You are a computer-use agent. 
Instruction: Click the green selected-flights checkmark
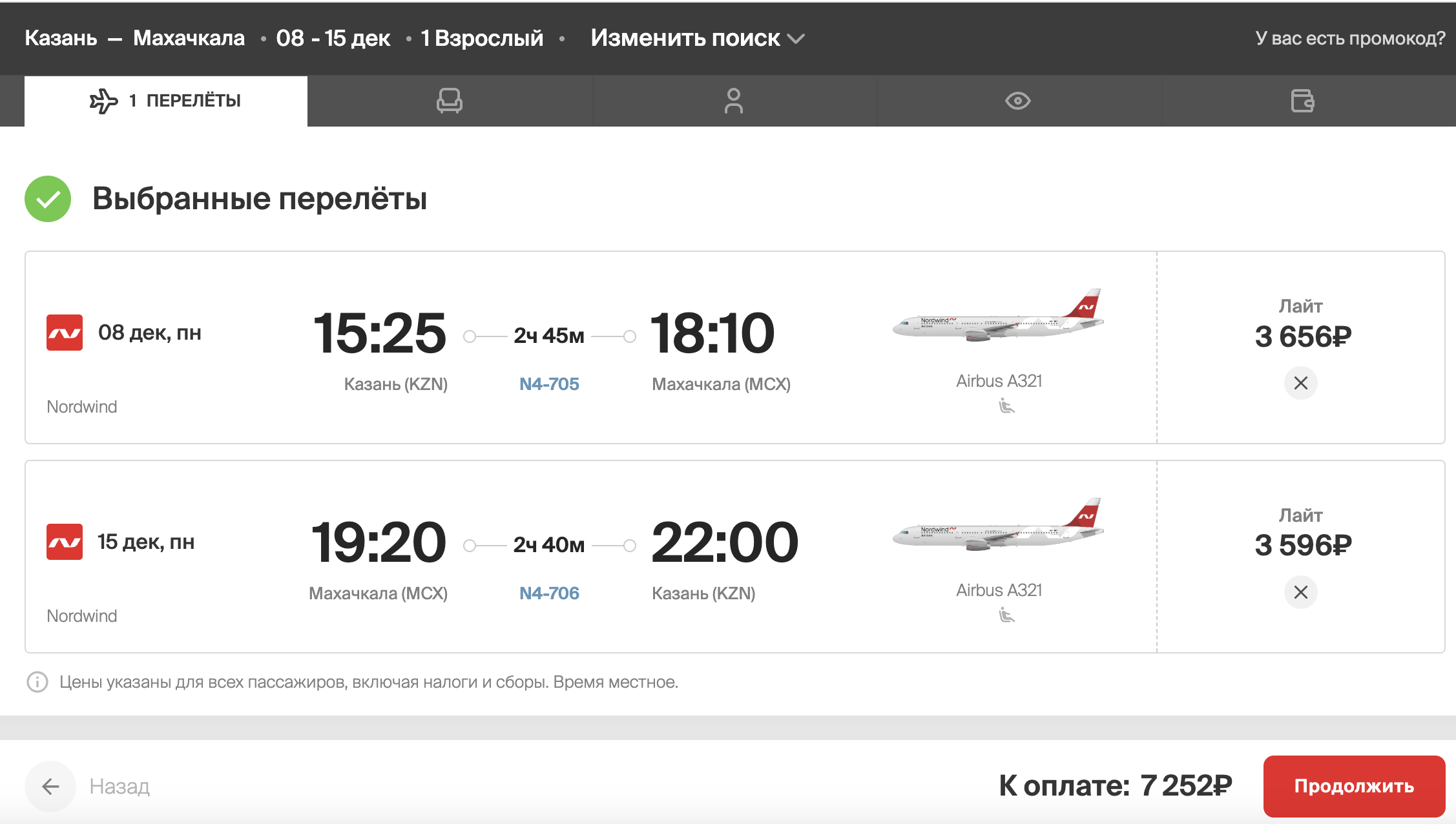[48, 199]
